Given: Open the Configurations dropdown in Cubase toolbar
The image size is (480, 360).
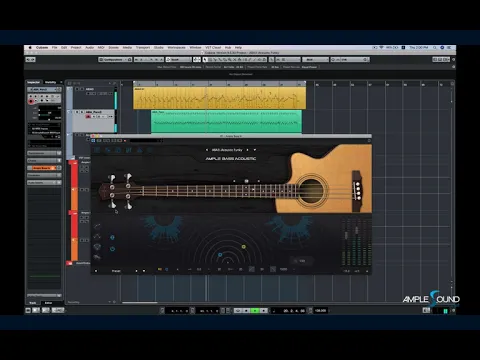Looking at the screenshot, I should tap(115, 60).
